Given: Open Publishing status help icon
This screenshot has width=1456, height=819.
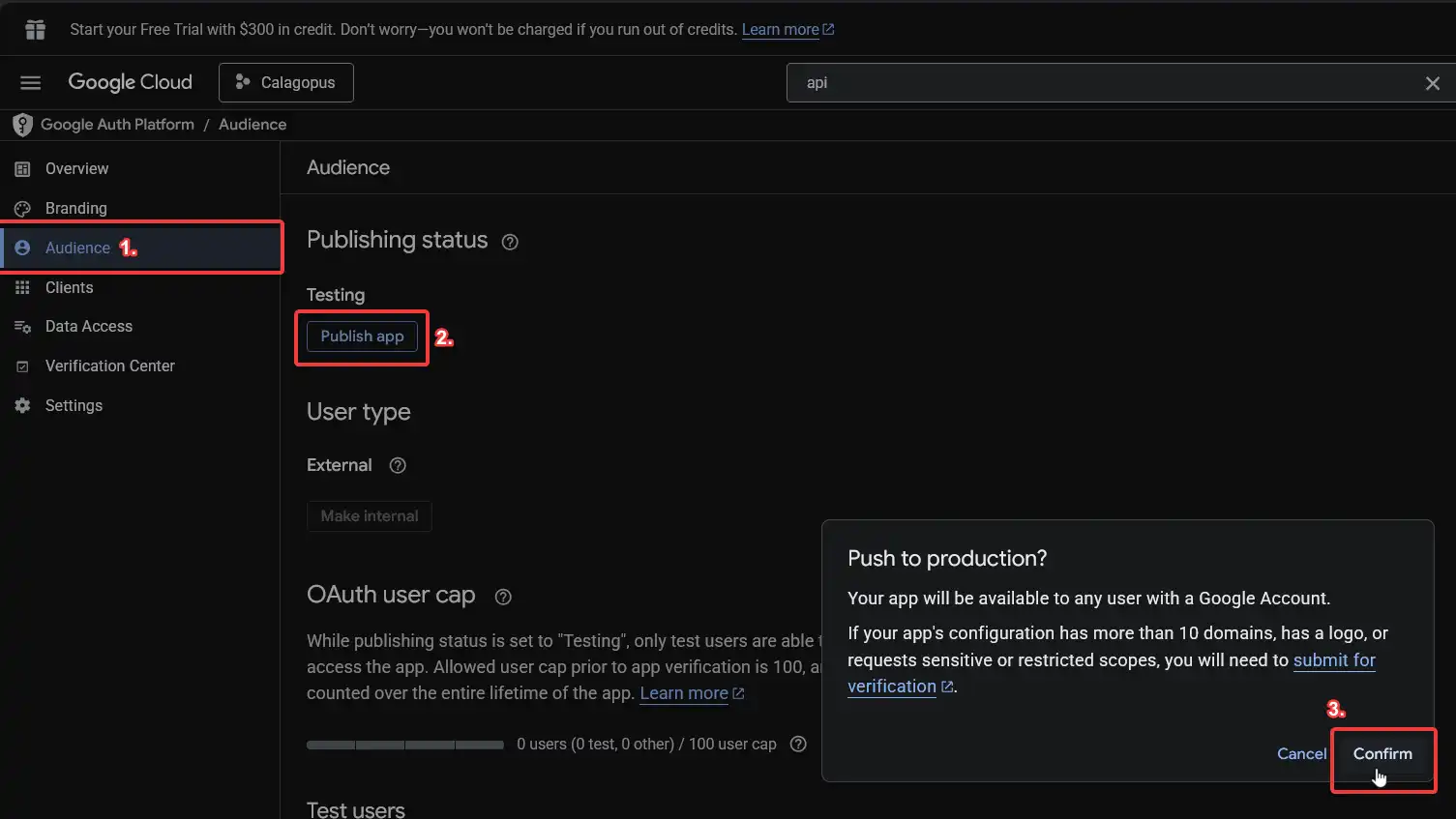Looking at the screenshot, I should 510,242.
